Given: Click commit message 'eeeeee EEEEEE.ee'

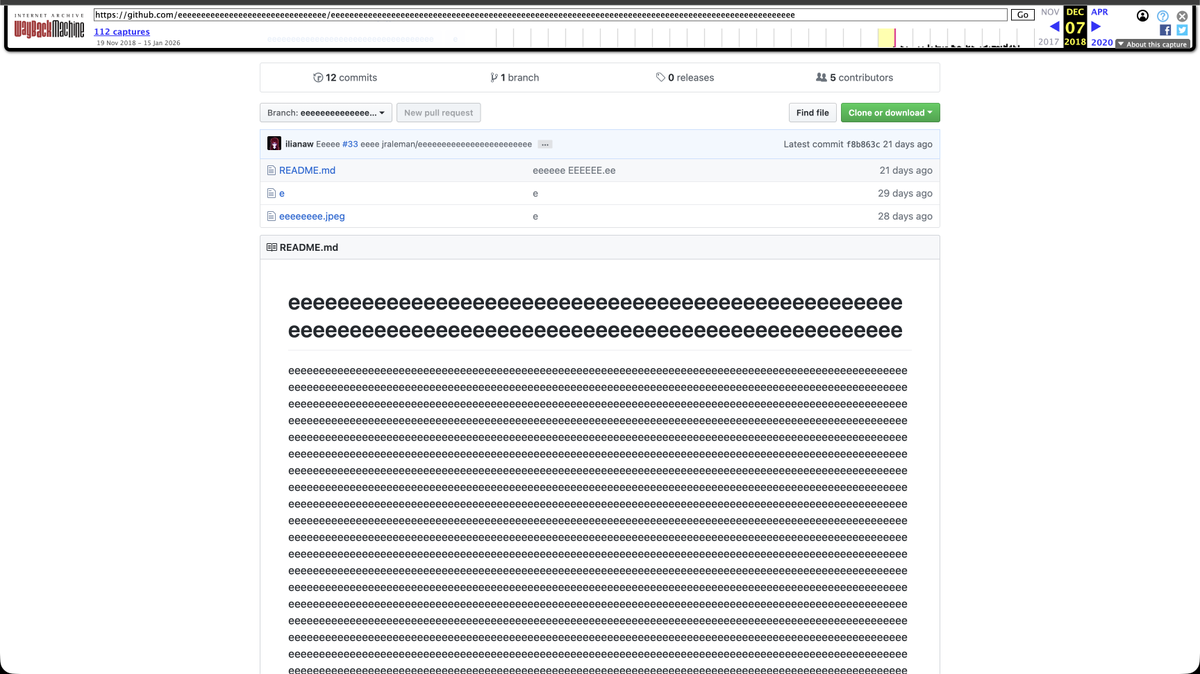Looking at the screenshot, I should pyautogui.click(x=574, y=170).
